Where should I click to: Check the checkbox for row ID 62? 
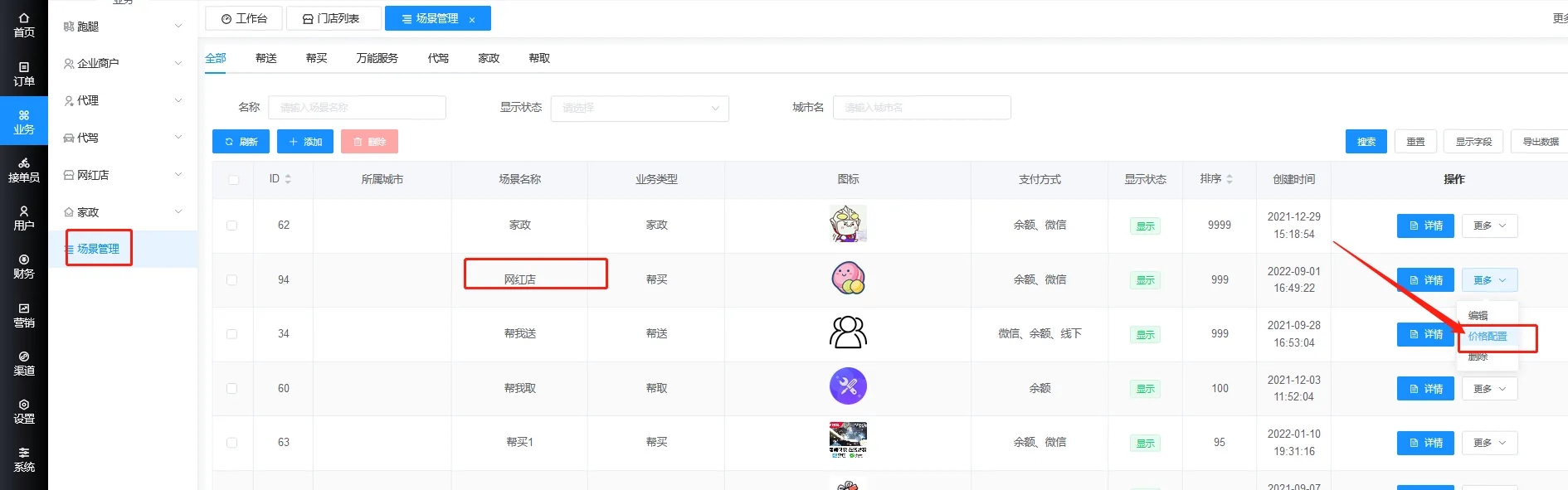point(232,226)
